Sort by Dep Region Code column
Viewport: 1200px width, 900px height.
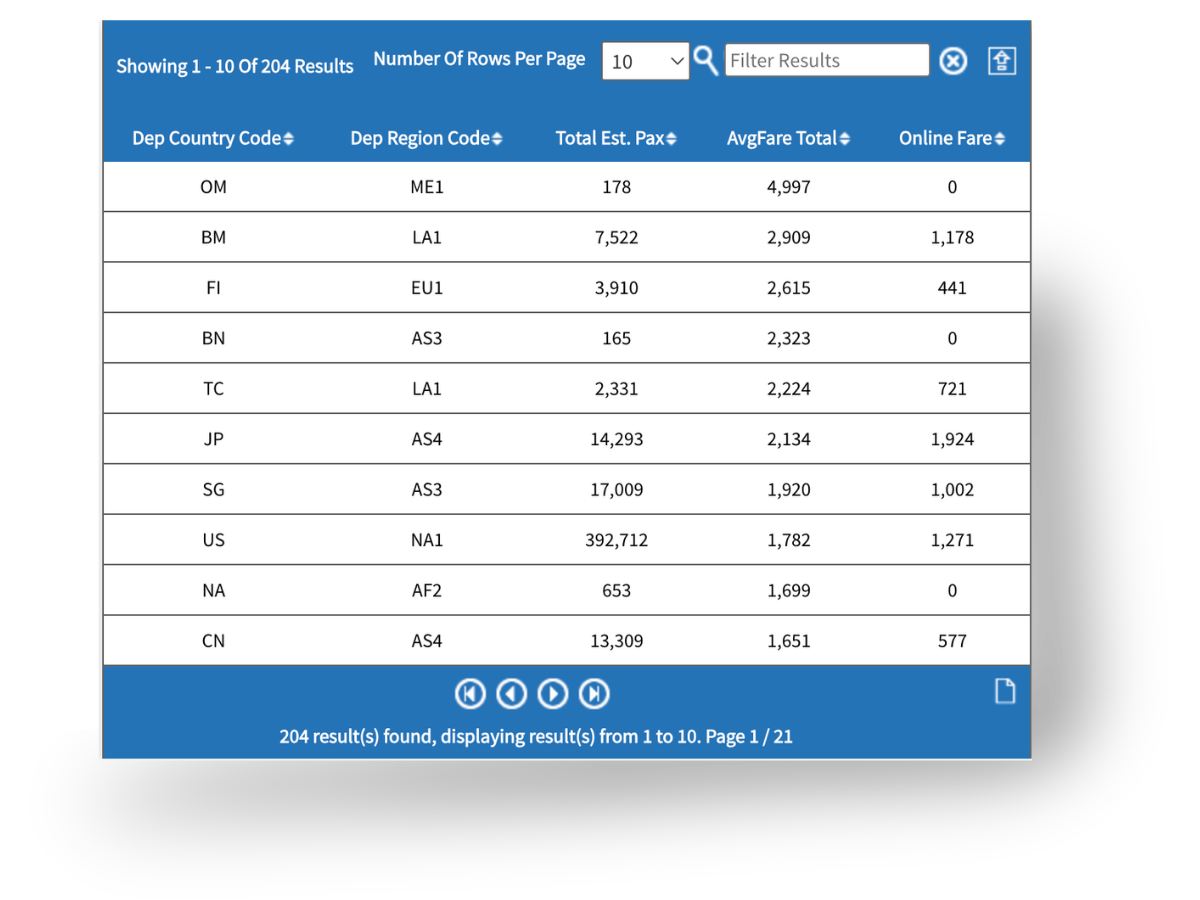[426, 138]
